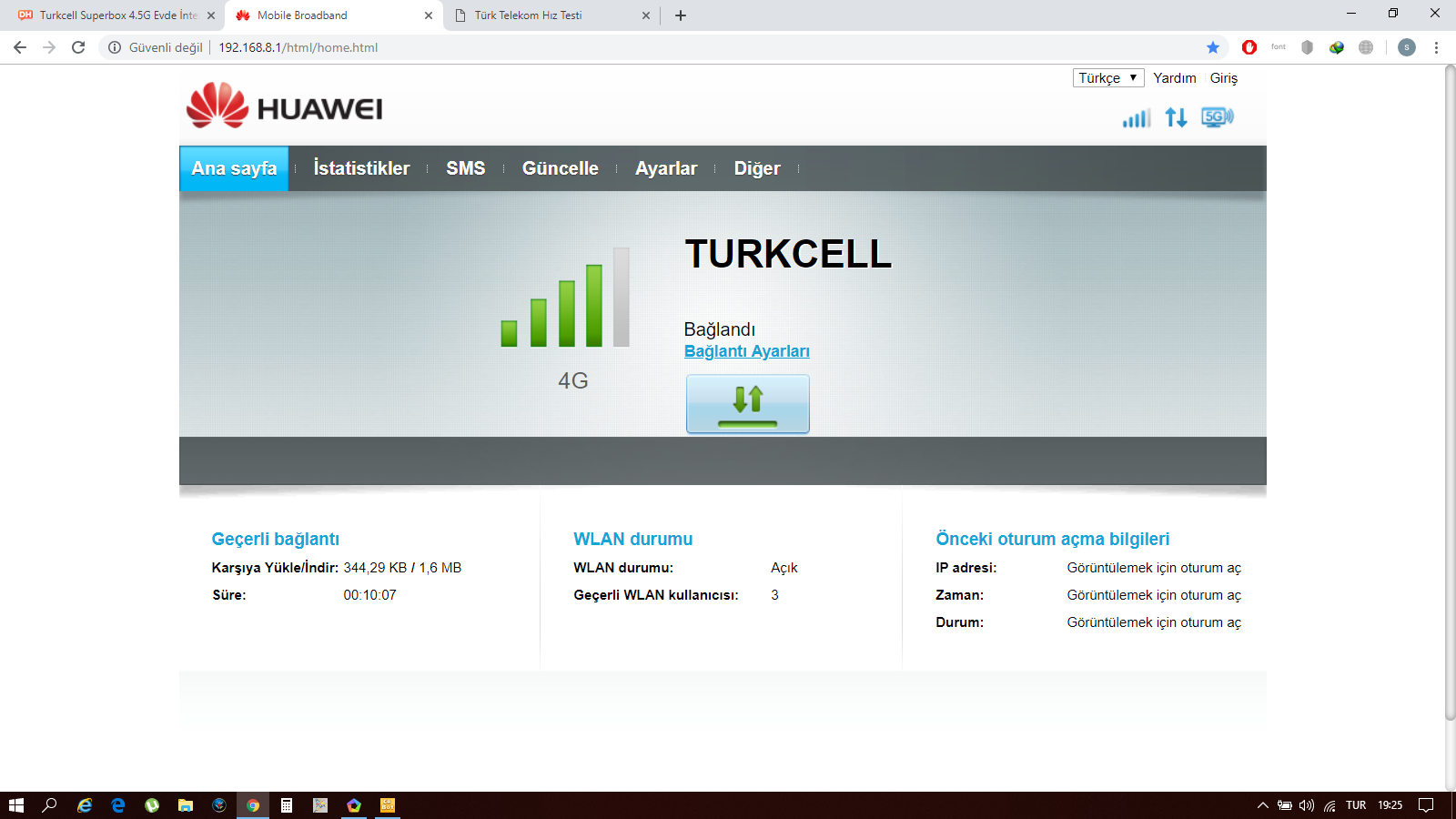Open the Chrome profile avatar
This screenshot has width=1456, height=819.
(1407, 47)
